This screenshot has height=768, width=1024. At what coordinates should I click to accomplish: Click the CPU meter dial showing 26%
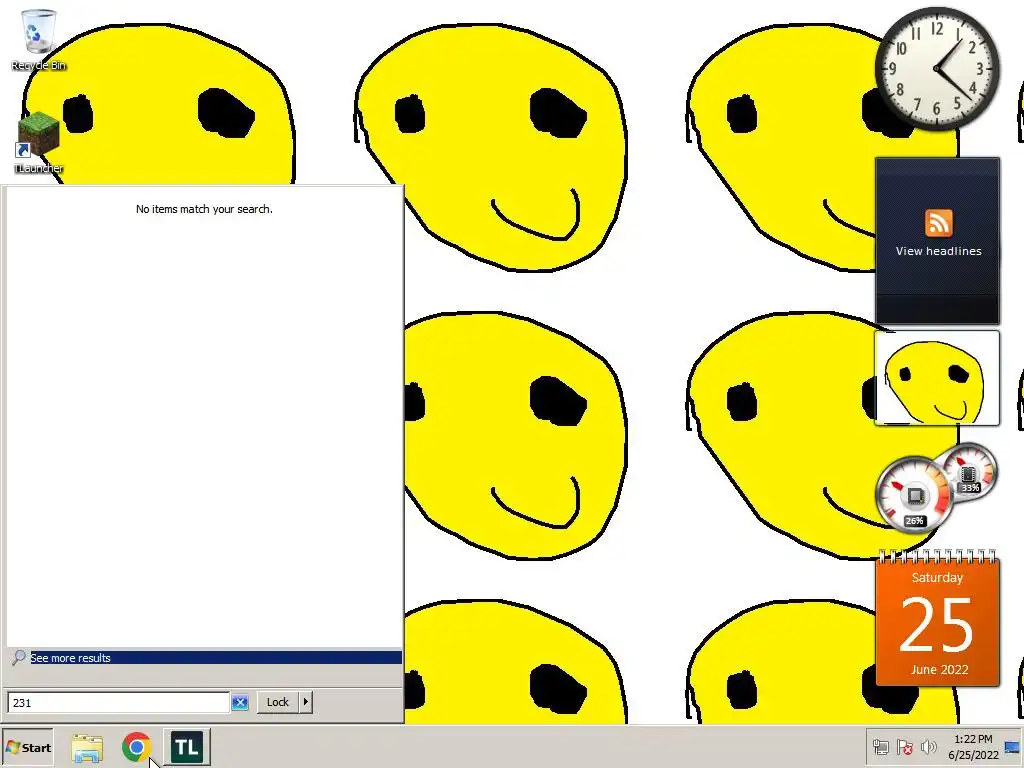click(x=914, y=494)
